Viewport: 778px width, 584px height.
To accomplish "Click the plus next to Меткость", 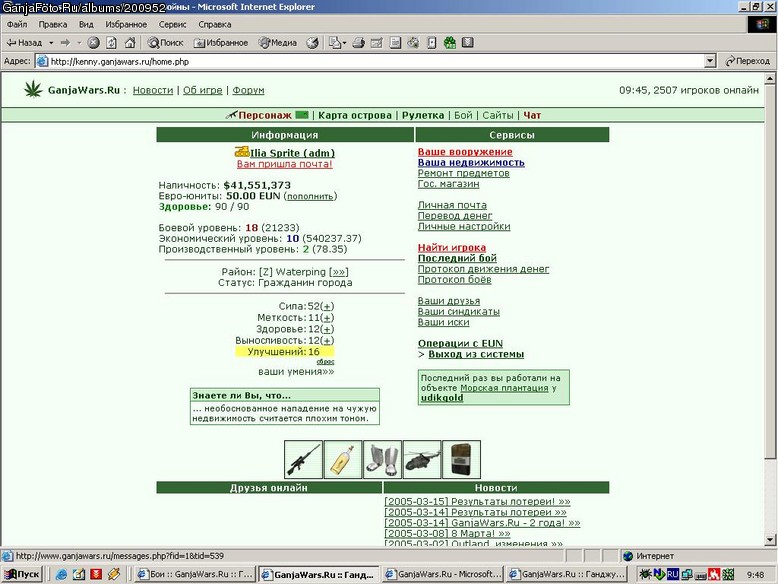I will coord(327,318).
